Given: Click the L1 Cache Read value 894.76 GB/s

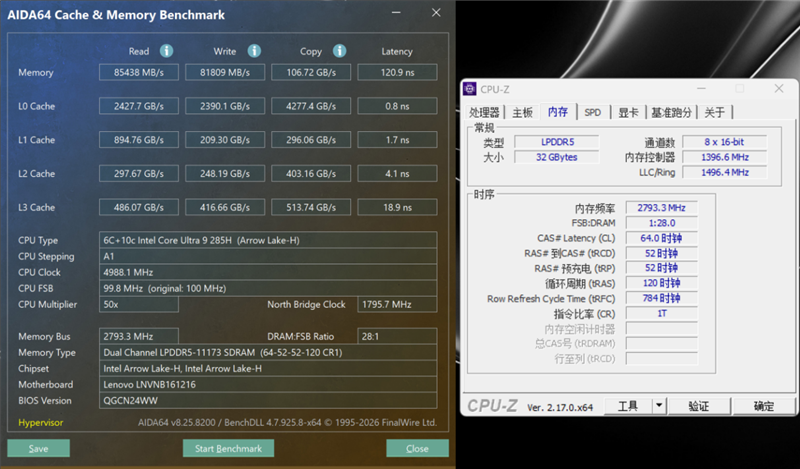Looking at the screenshot, I should coord(139,140).
